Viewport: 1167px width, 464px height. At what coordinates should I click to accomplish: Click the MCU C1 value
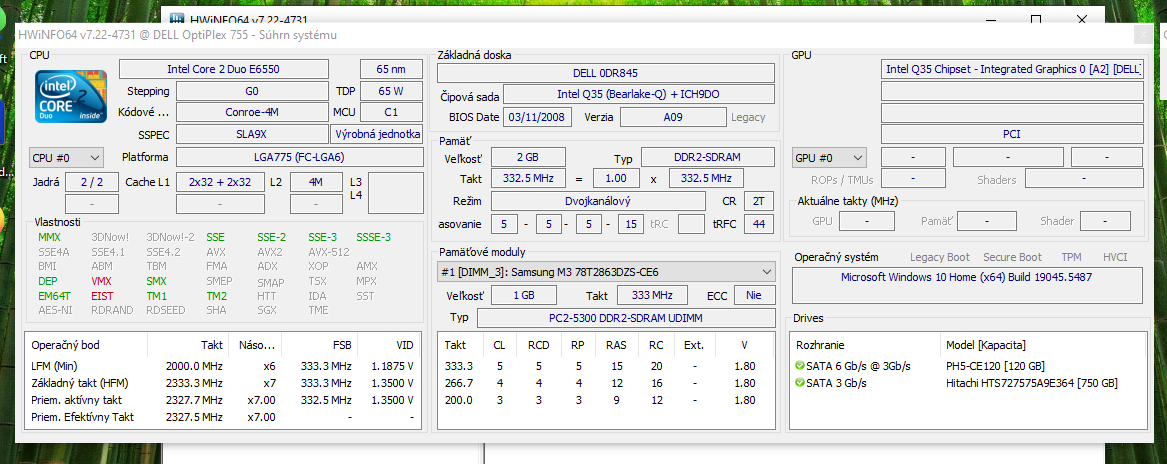point(391,112)
